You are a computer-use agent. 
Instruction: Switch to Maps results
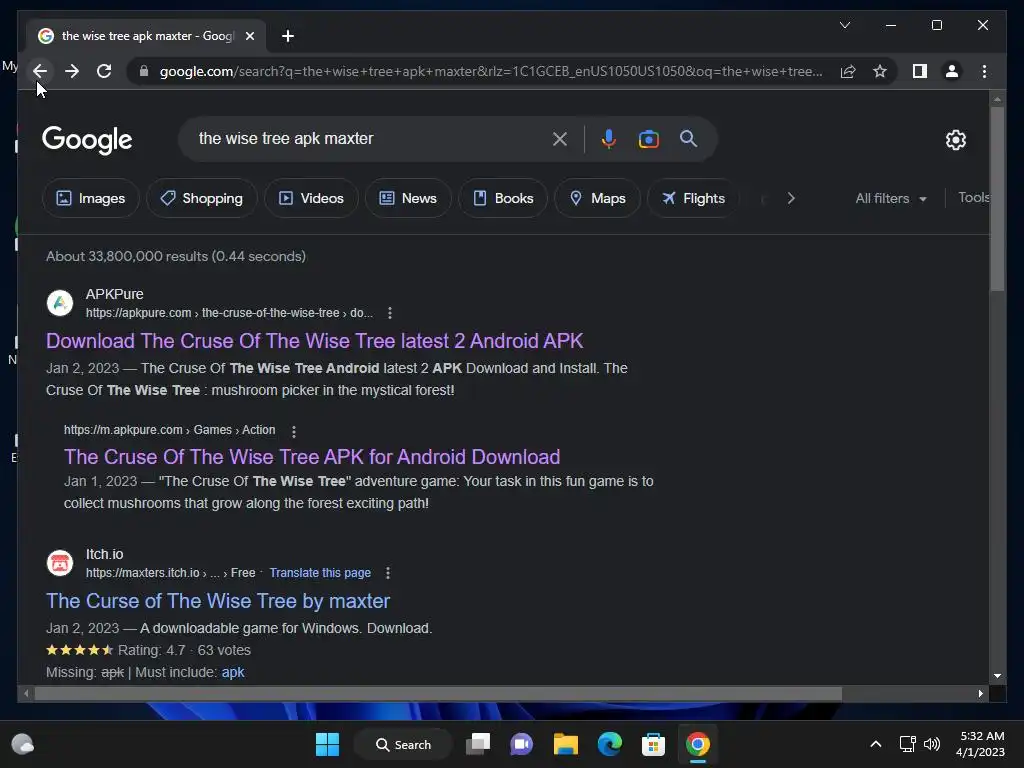tap(598, 198)
